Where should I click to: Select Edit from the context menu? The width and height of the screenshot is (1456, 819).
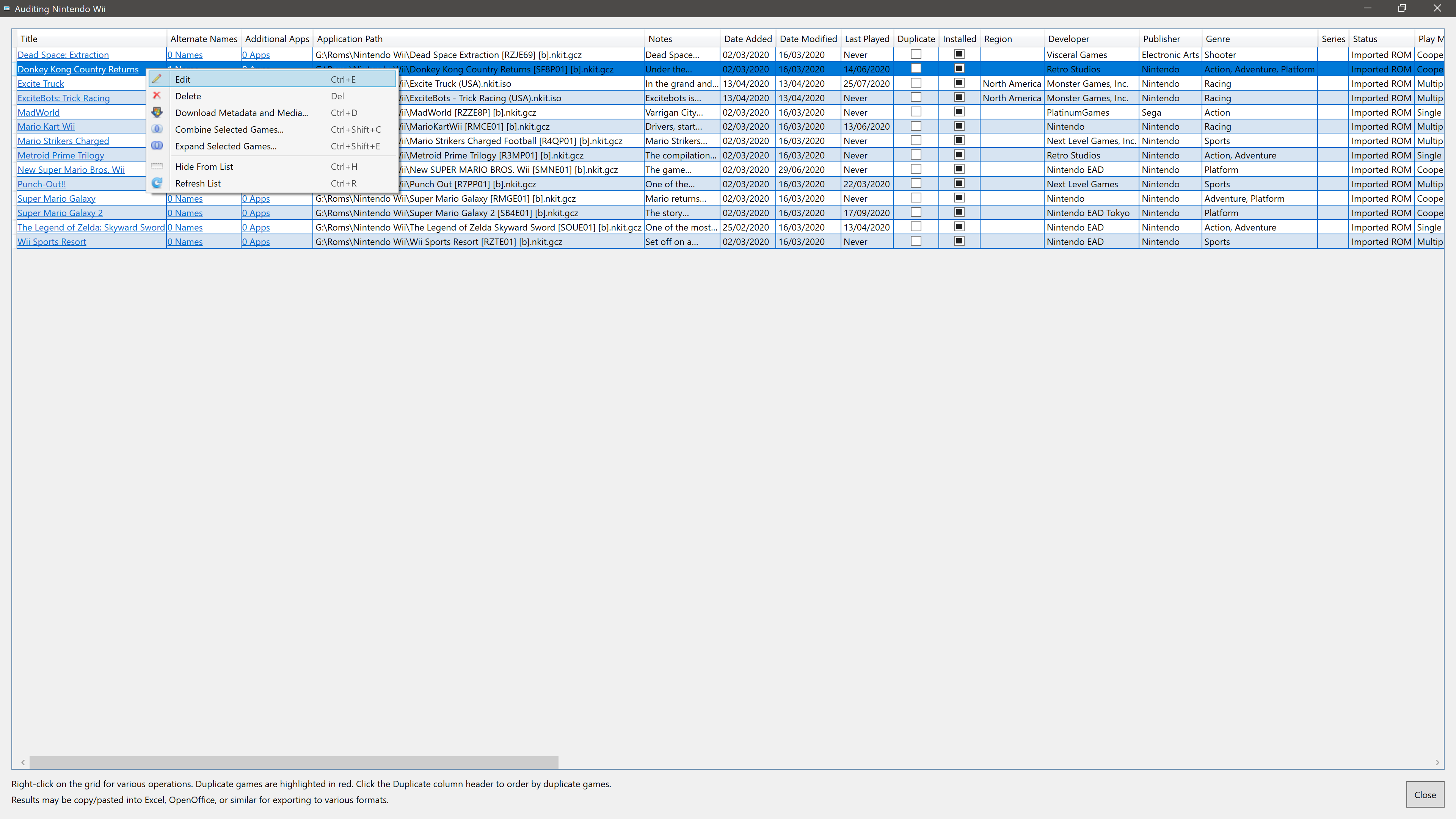pyautogui.click(x=272, y=79)
